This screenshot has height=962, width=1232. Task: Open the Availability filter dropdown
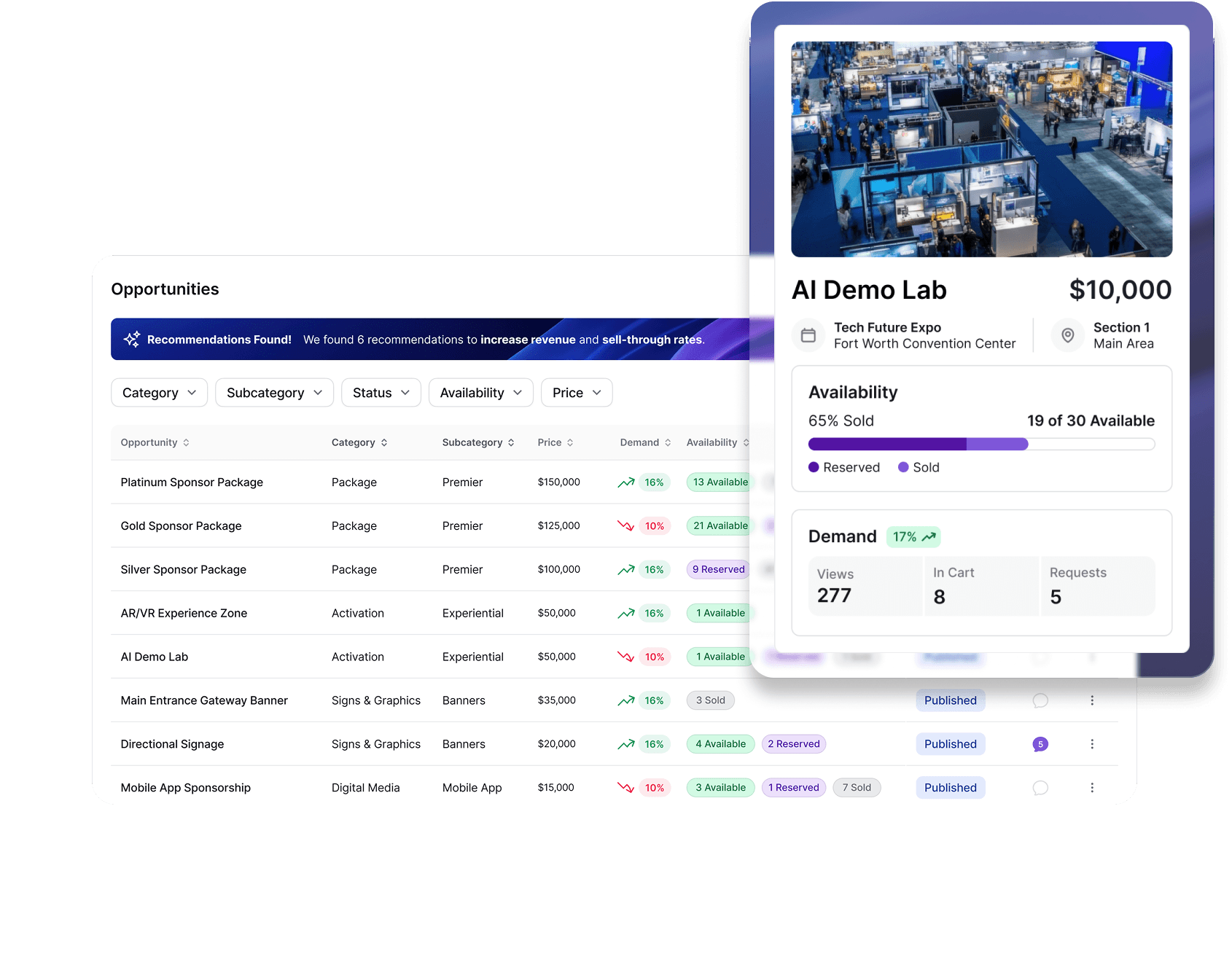[480, 393]
